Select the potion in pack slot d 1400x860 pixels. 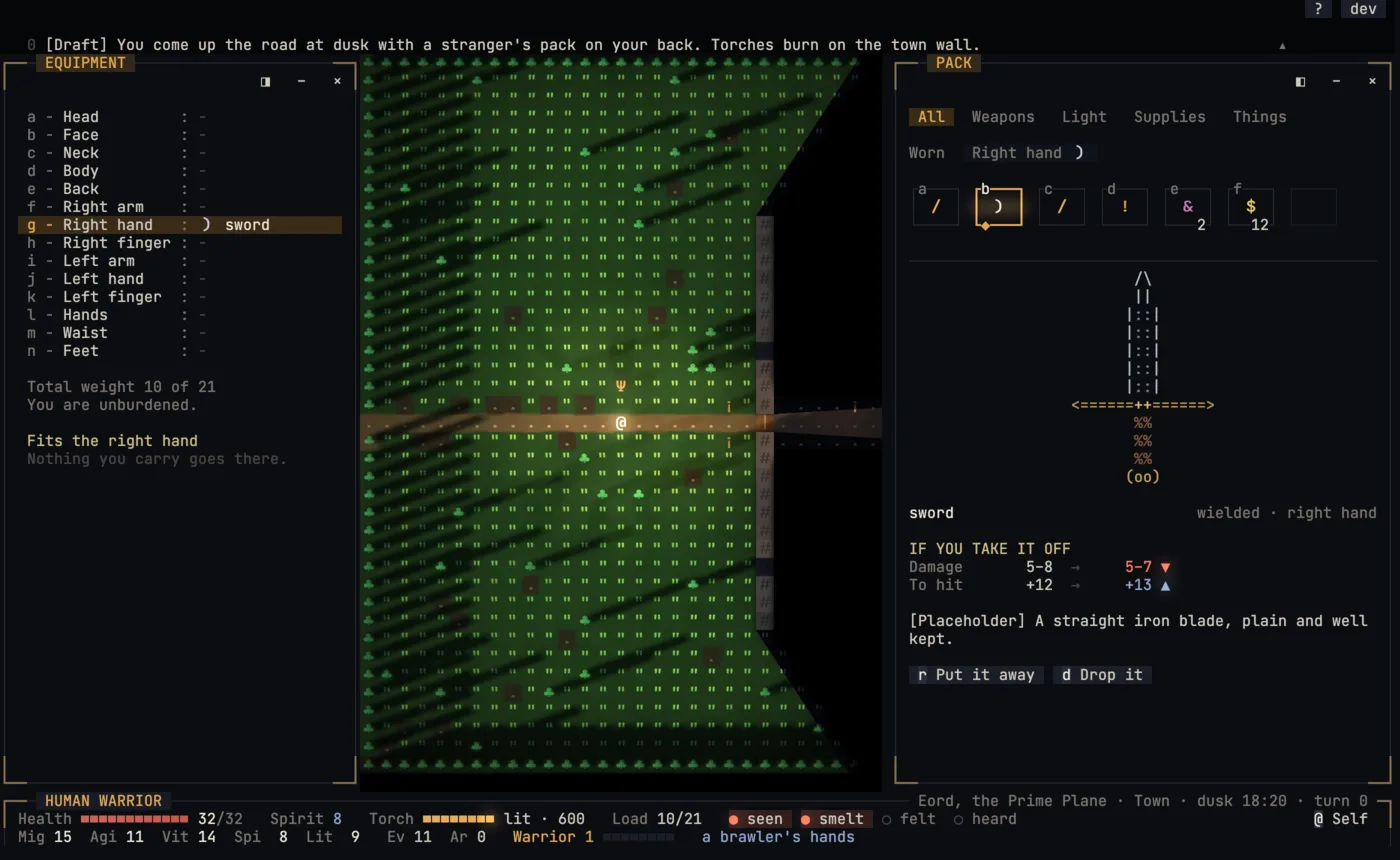[x=1125, y=207]
